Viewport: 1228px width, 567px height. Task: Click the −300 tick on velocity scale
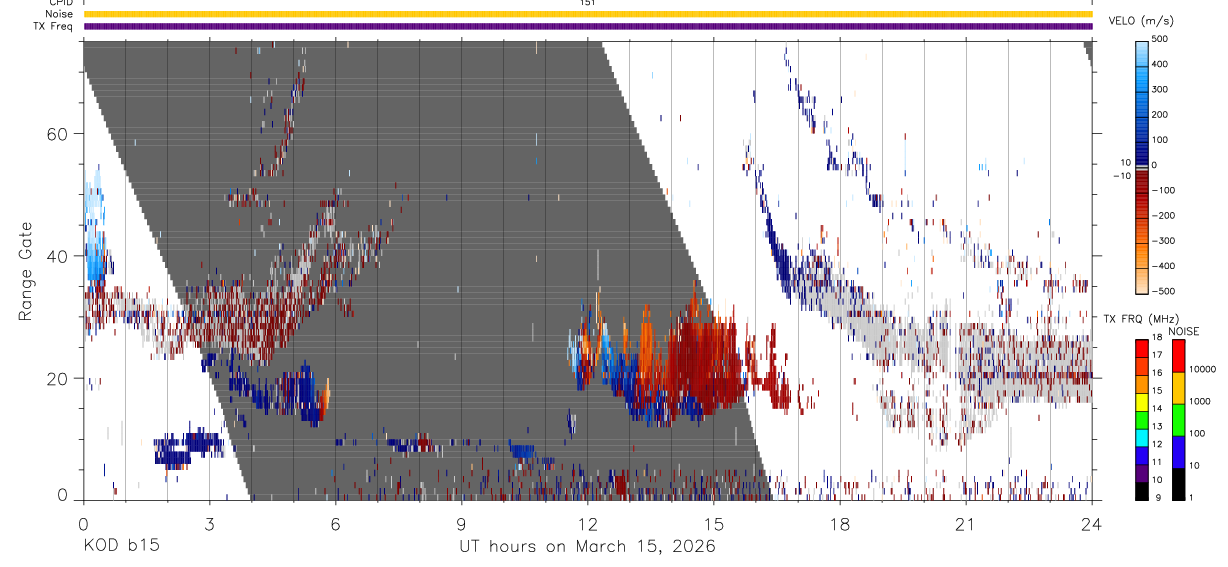[x=1165, y=241]
